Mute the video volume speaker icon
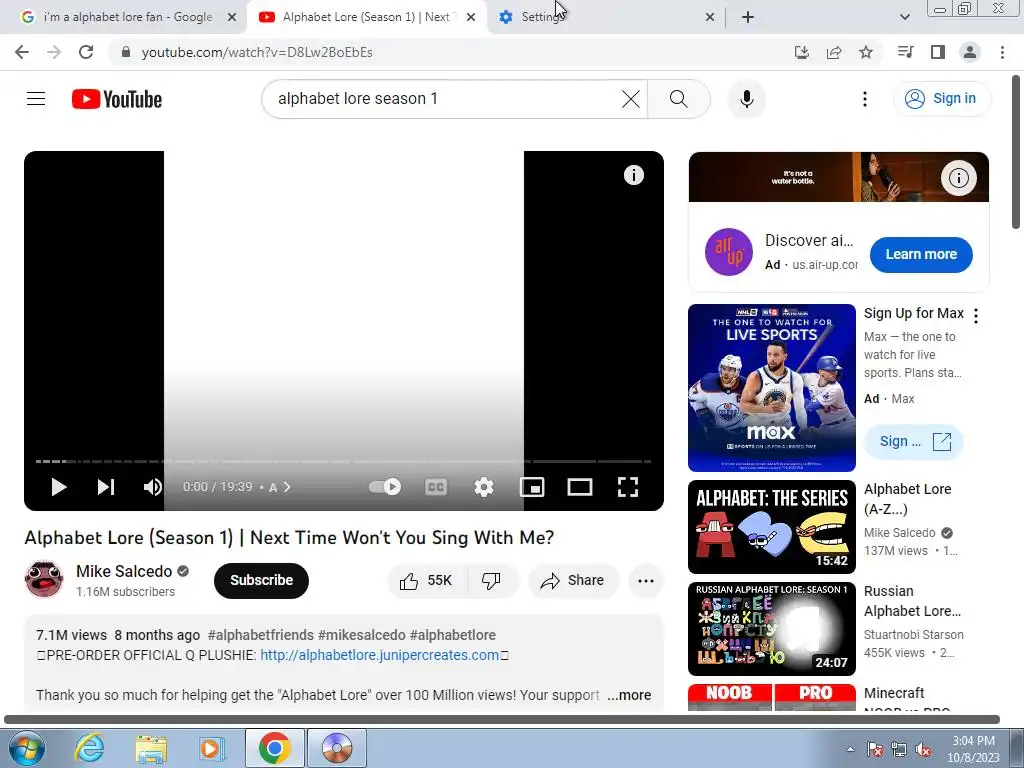Screen dimensions: 1024x768 [x=153, y=487]
